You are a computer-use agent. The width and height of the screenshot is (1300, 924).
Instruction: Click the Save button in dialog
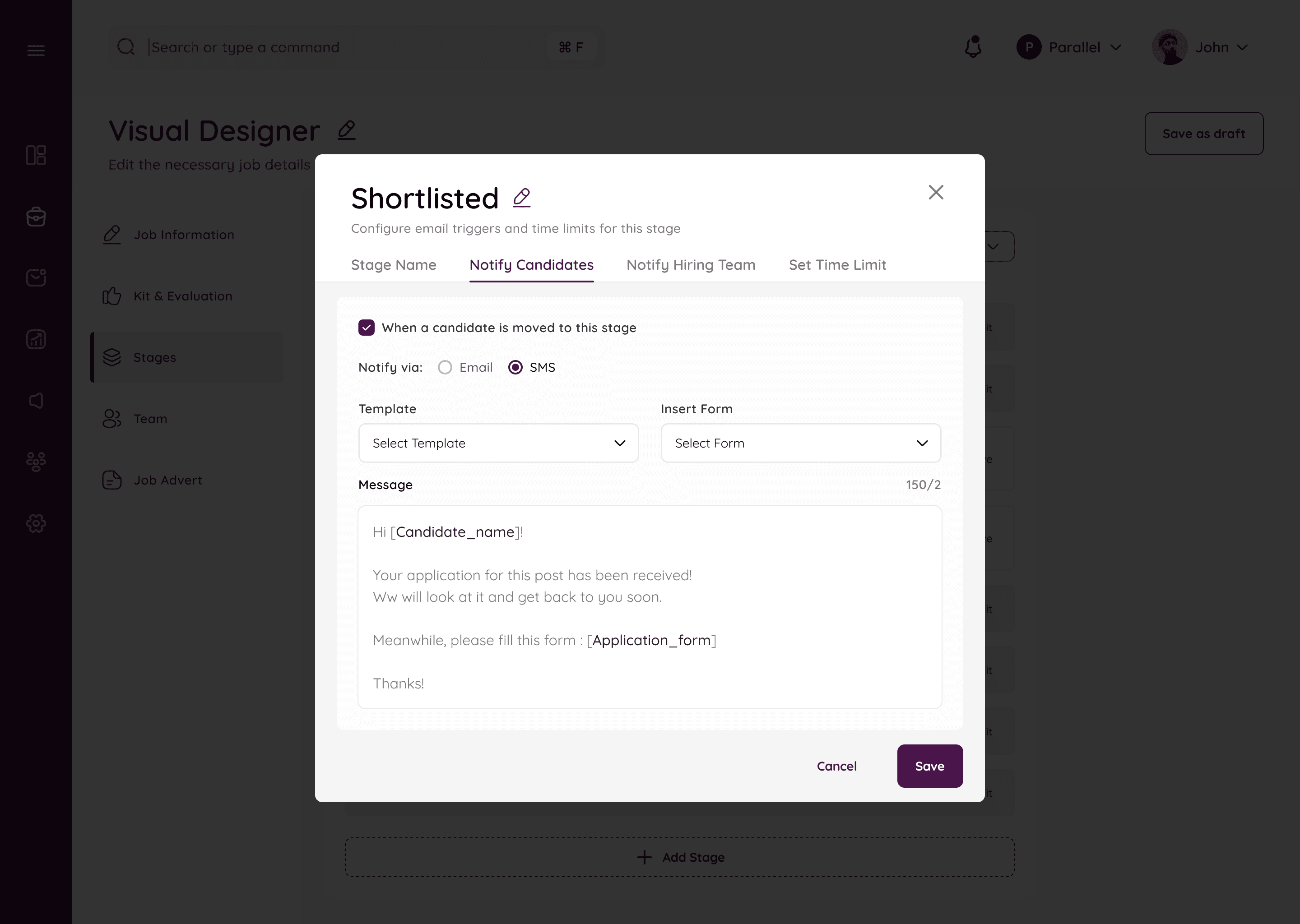tap(930, 767)
